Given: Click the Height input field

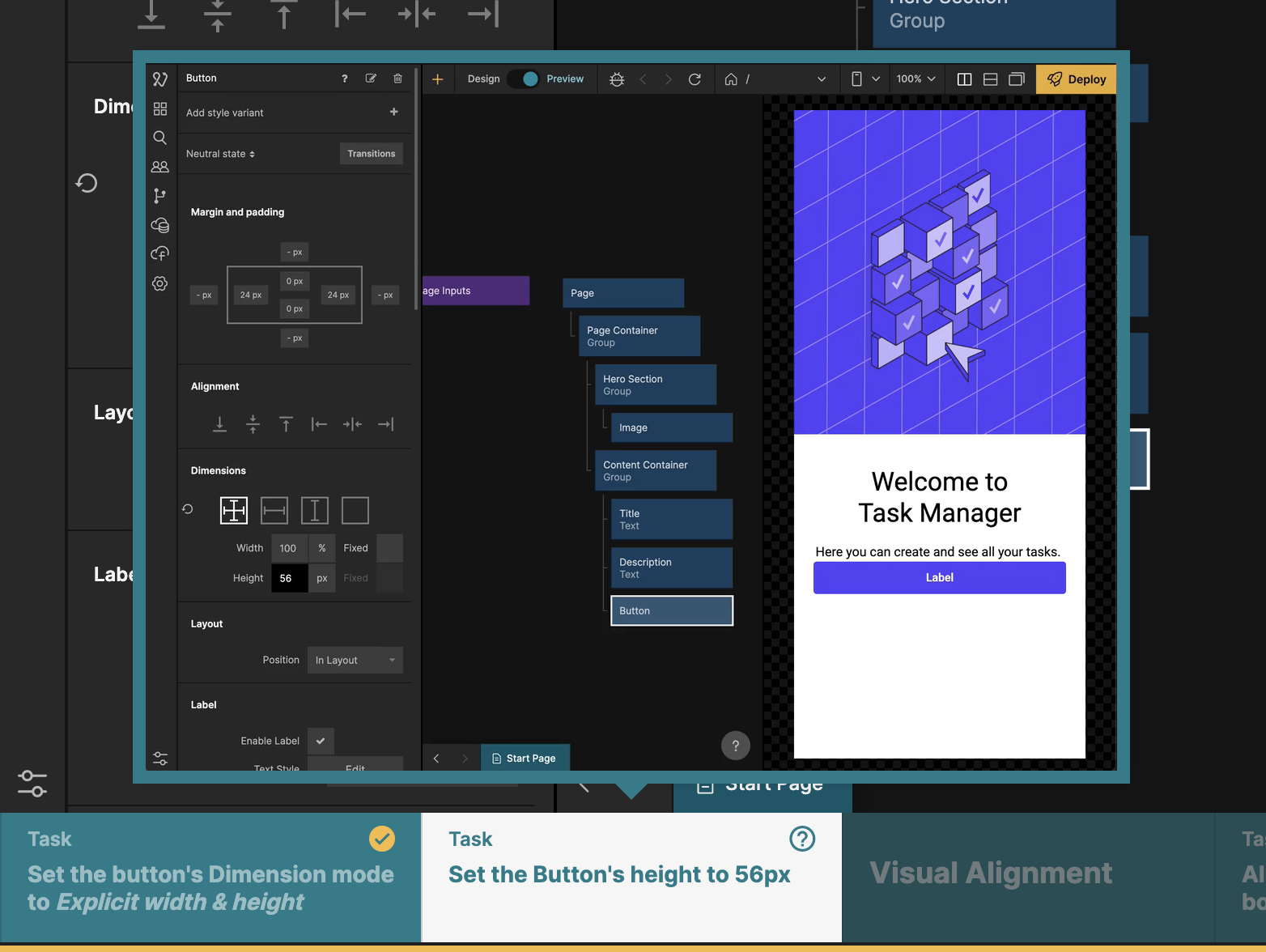Looking at the screenshot, I should pyautogui.click(x=289, y=578).
